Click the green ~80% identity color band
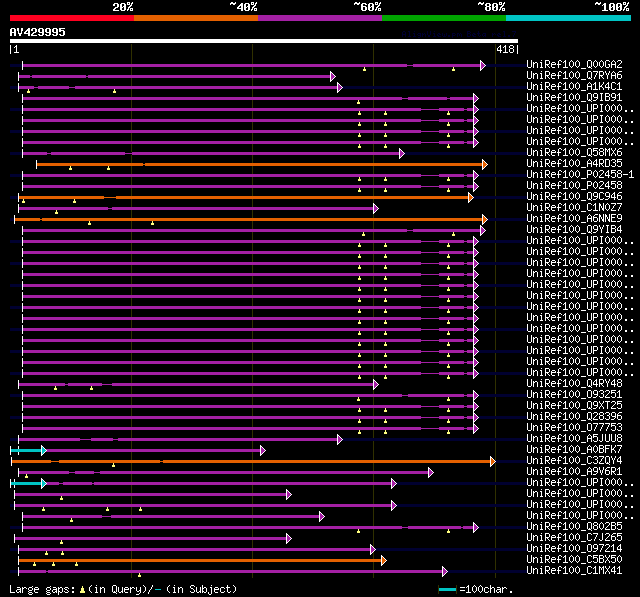 (444, 18)
